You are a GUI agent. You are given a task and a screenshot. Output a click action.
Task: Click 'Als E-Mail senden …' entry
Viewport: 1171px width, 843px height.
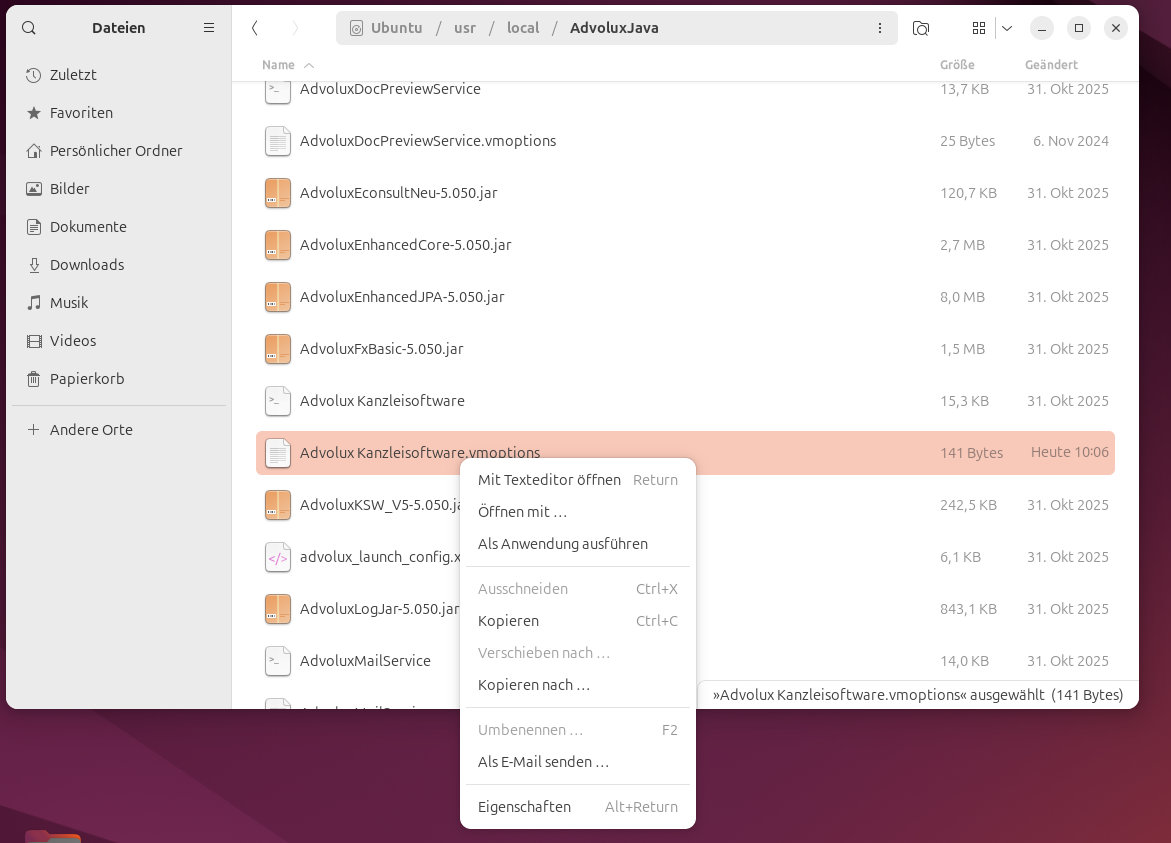(x=543, y=762)
